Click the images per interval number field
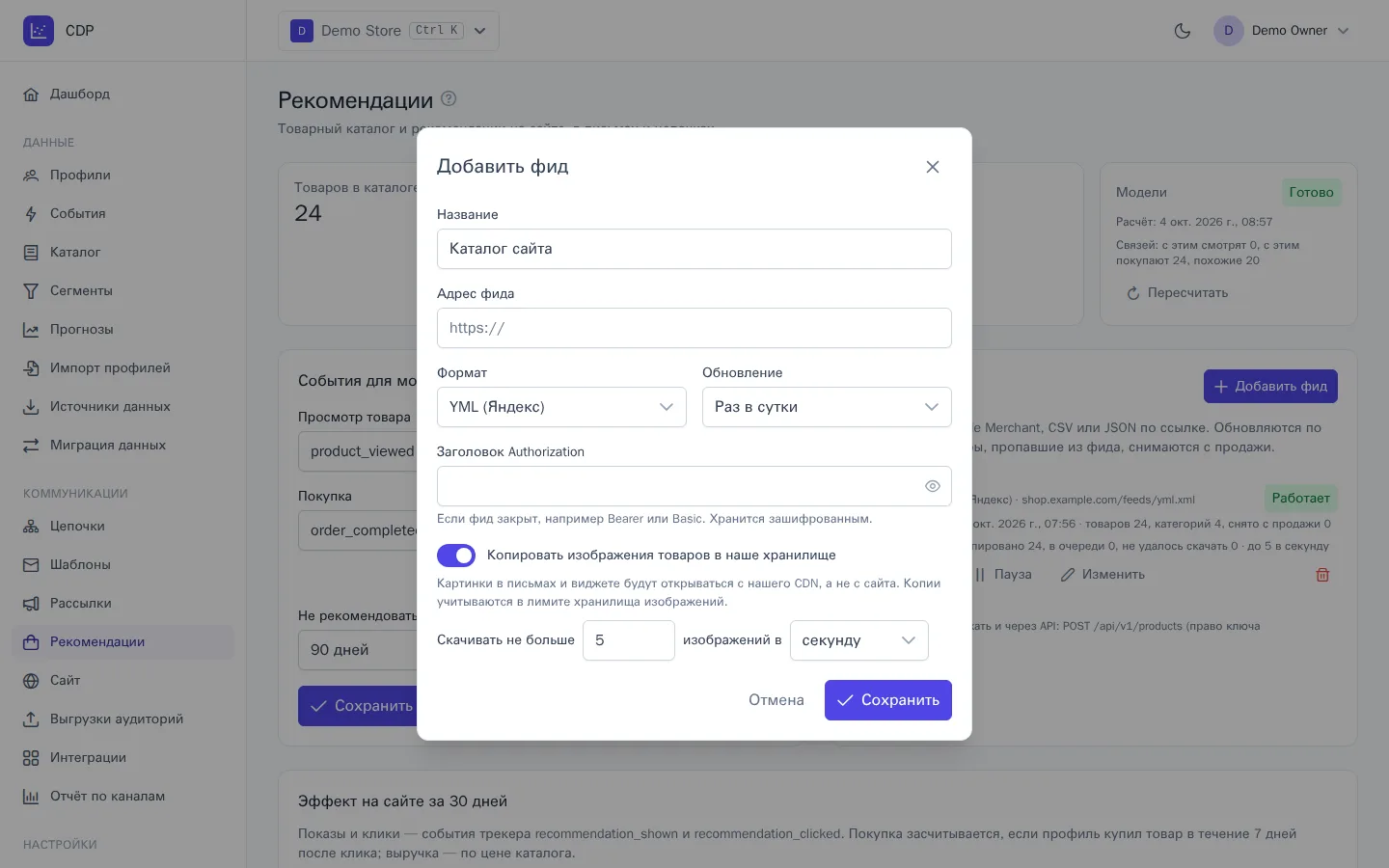The height and width of the screenshot is (868, 1389). [629, 640]
